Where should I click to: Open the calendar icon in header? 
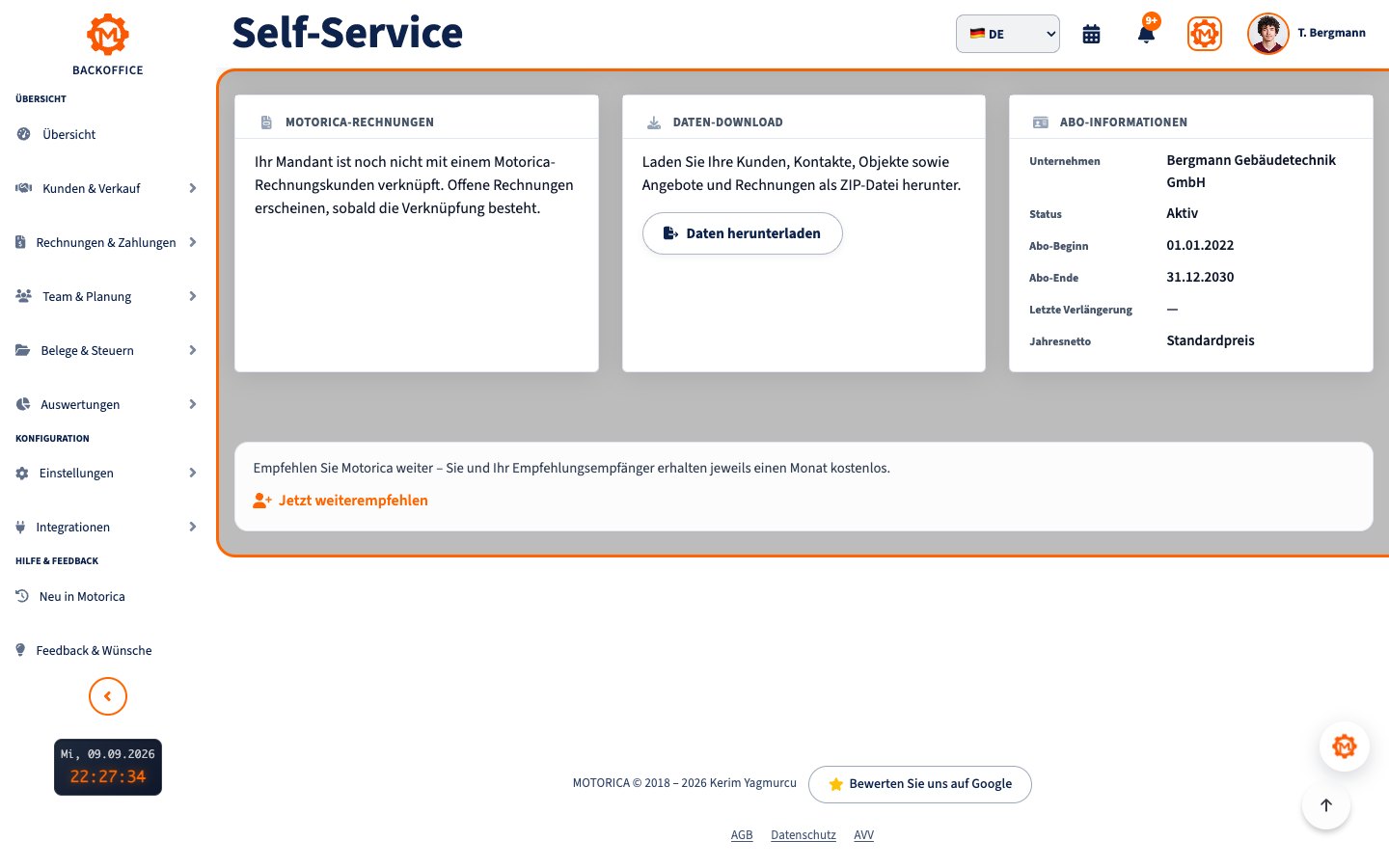click(1091, 35)
